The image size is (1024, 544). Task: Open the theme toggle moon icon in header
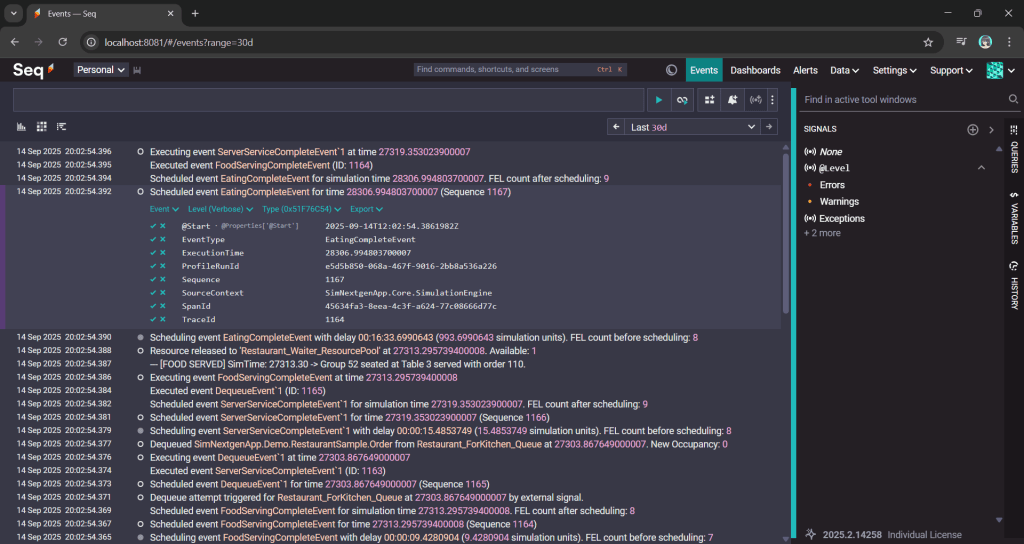[x=672, y=70]
